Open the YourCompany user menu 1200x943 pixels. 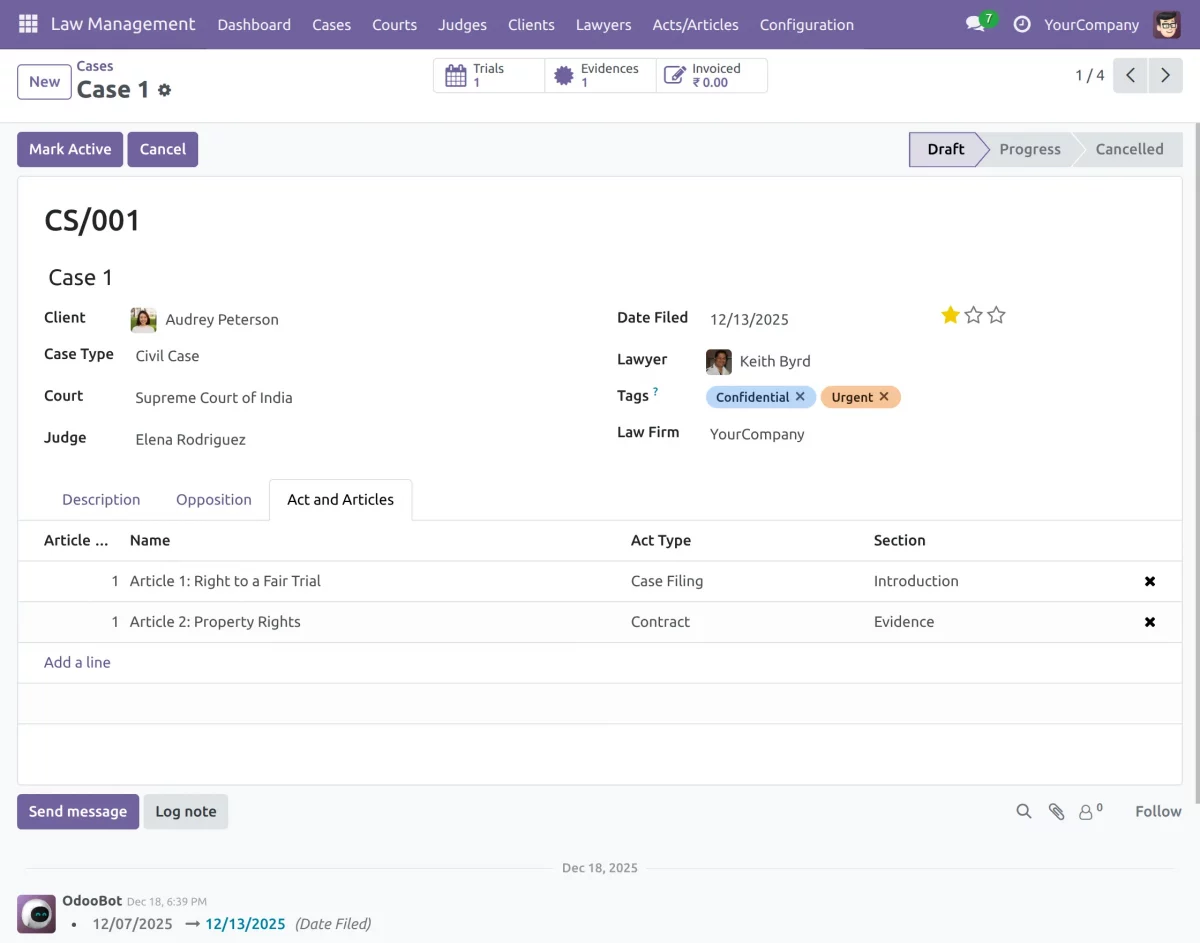(1091, 24)
